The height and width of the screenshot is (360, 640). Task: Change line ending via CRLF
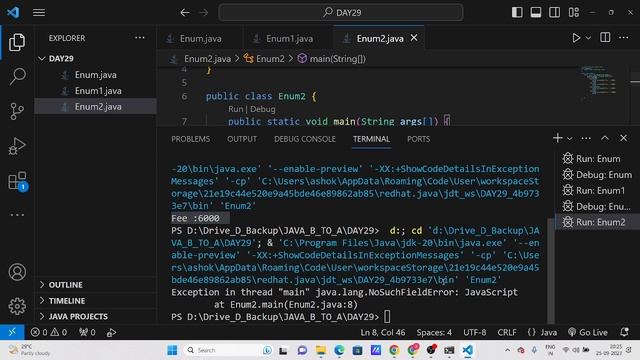pyautogui.click(x=507, y=332)
